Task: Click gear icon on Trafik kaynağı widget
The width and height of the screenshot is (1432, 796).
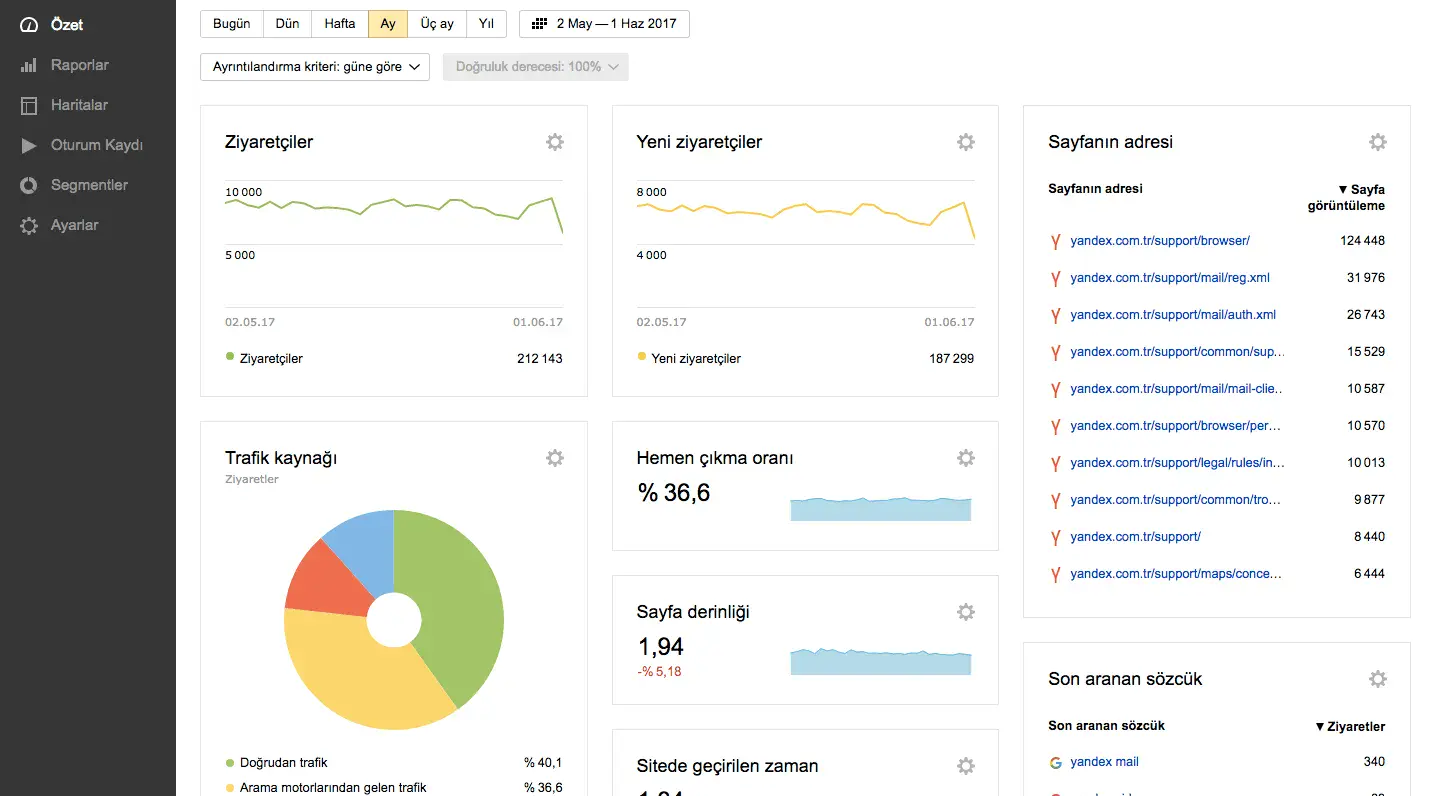Action: click(554, 458)
